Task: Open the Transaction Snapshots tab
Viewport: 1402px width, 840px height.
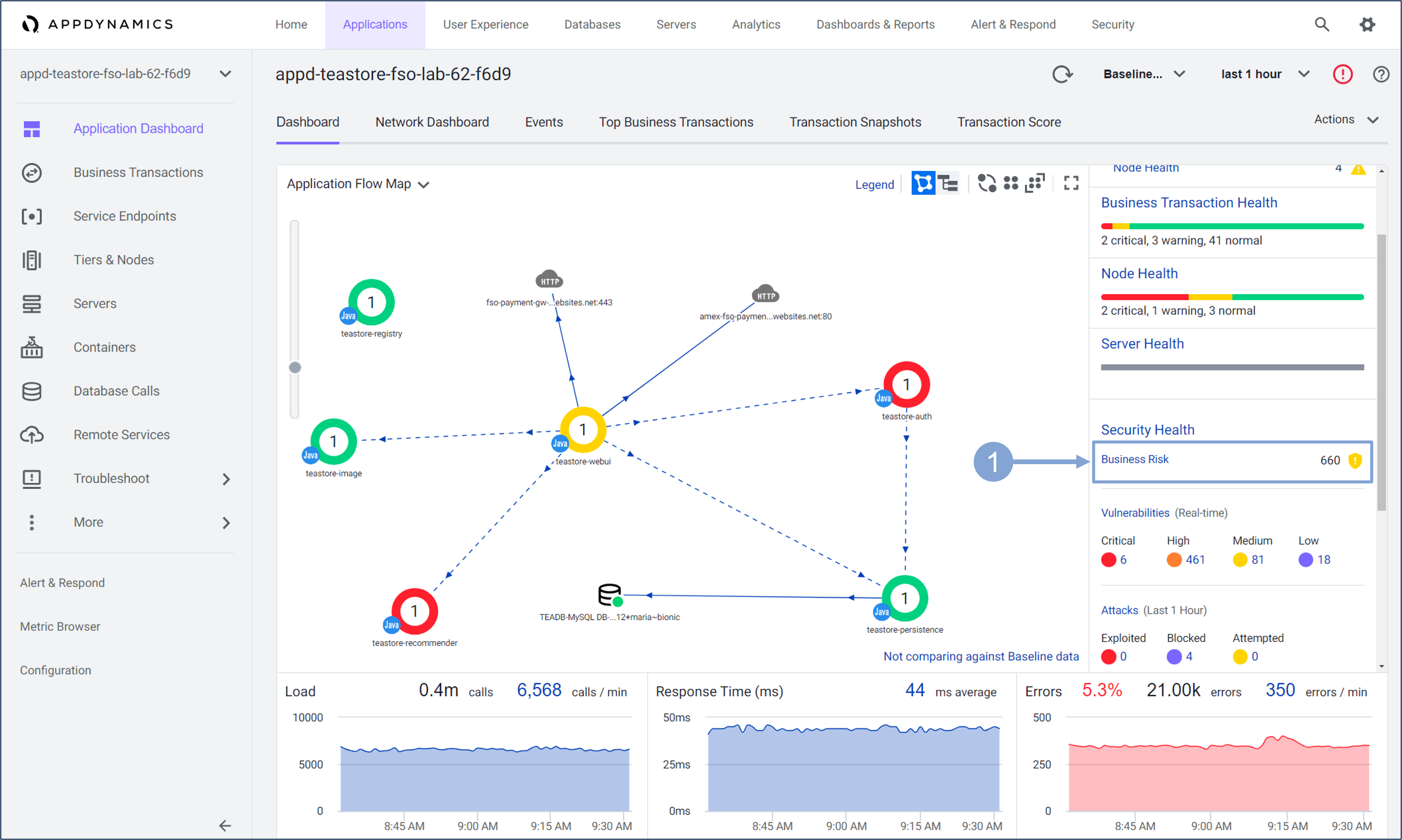Action: (x=855, y=122)
